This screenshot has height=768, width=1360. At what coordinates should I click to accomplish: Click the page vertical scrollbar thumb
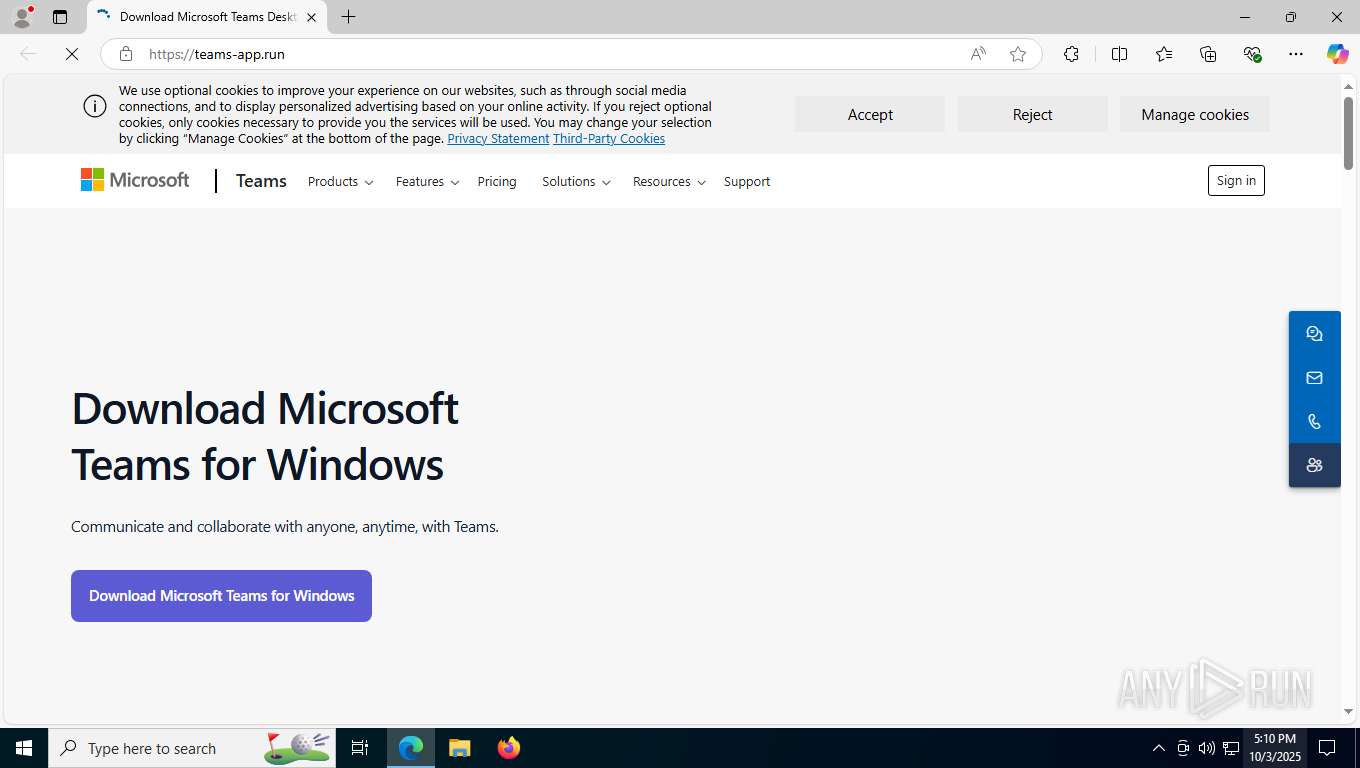1348,133
